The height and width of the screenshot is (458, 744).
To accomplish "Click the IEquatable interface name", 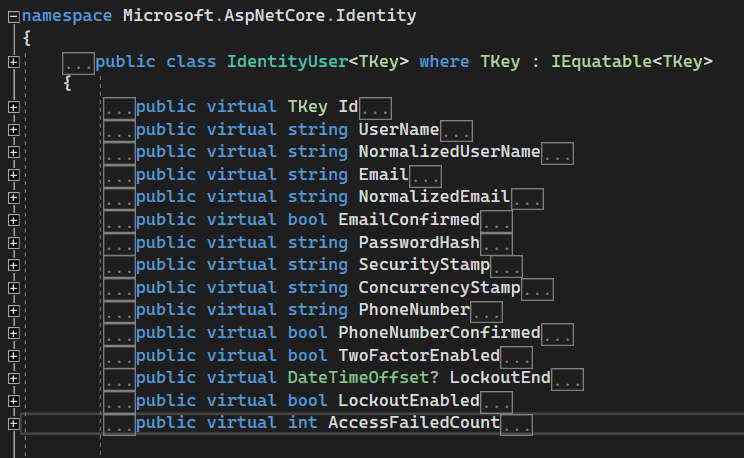I will (x=601, y=62).
